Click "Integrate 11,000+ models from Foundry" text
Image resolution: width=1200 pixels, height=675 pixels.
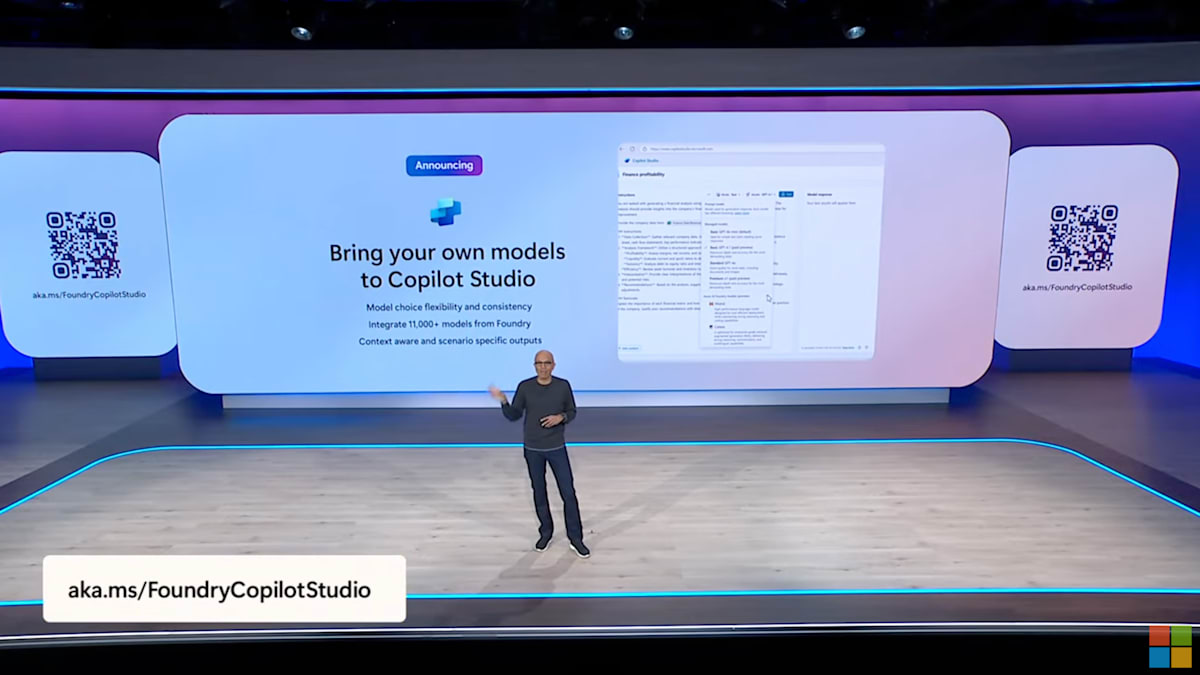(448, 323)
